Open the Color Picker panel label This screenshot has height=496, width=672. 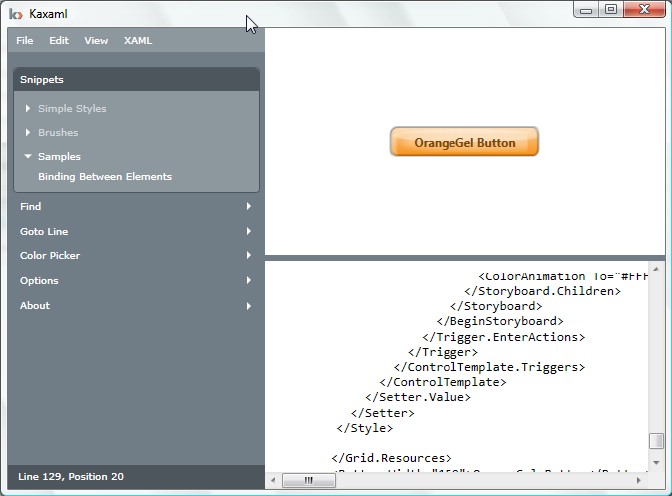50,256
